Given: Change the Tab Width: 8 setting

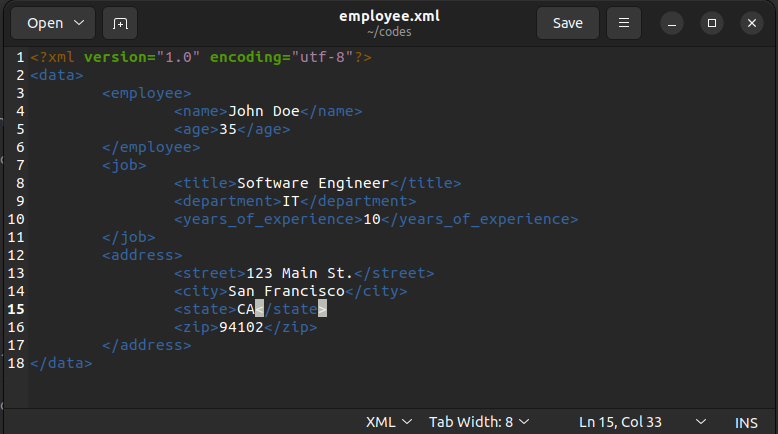Looking at the screenshot, I should click(x=479, y=422).
